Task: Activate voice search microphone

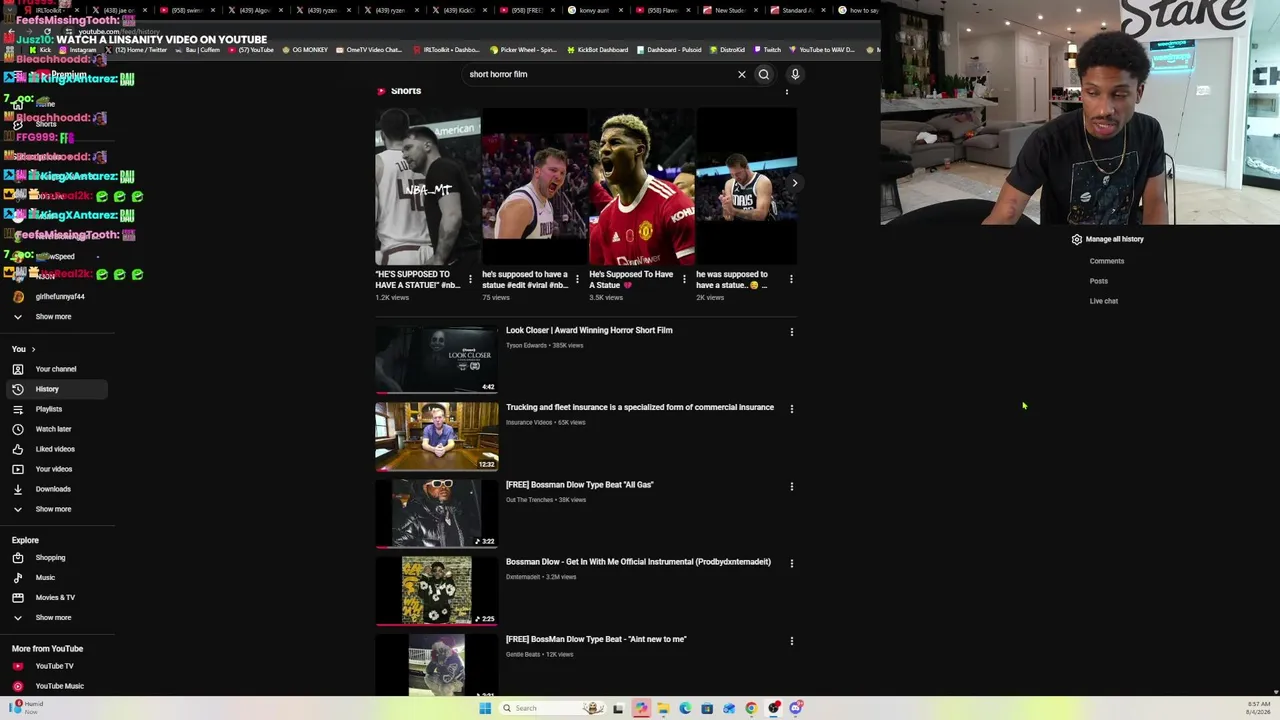Action: click(x=795, y=74)
